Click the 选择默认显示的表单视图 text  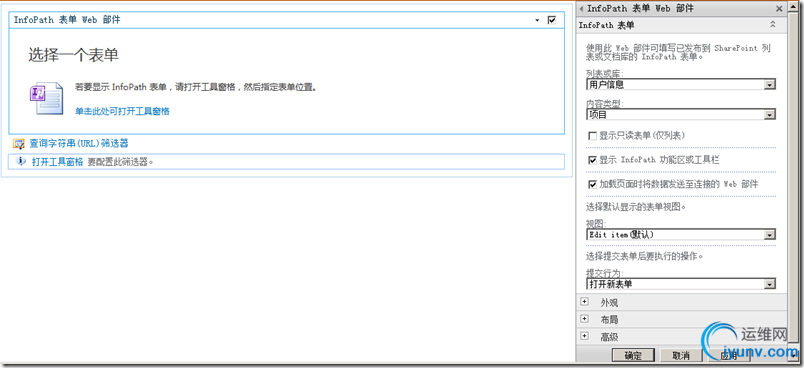636,208
